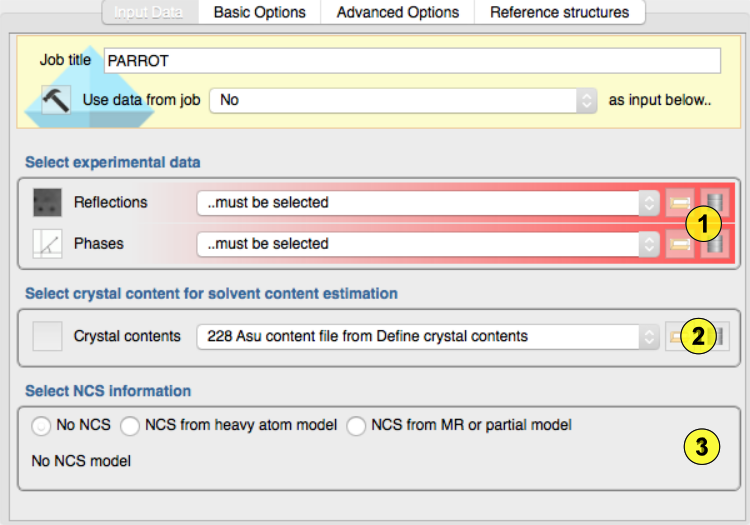This screenshot has height=525, width=750.
Task: Open the Use data from job dropdown
Action: (x=404, y=100)
